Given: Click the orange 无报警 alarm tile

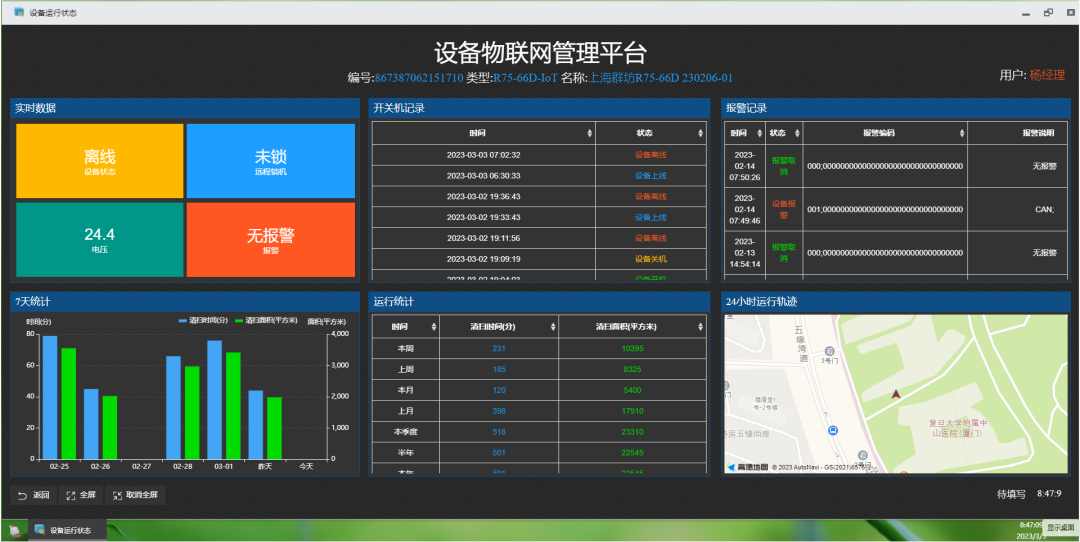Looking at the screenshot, I should (270, 239).
